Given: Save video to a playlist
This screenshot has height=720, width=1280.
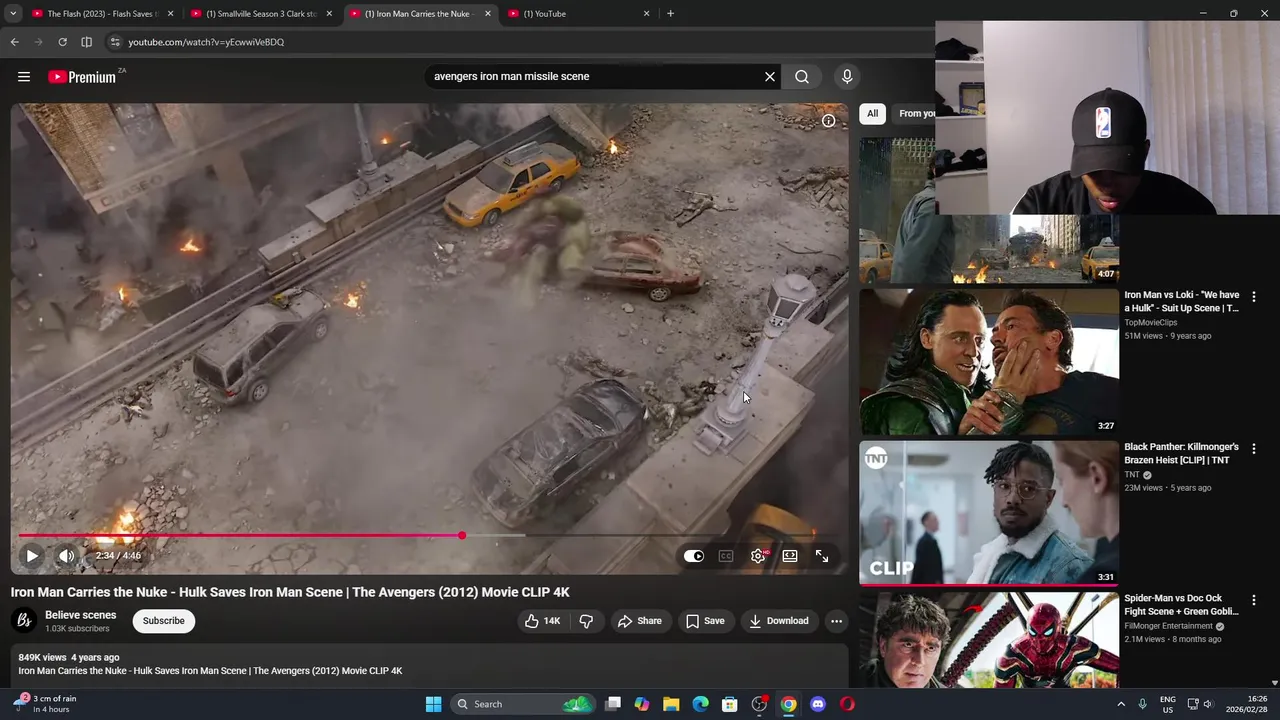Looking at the screenshot, I should (705, 621).
